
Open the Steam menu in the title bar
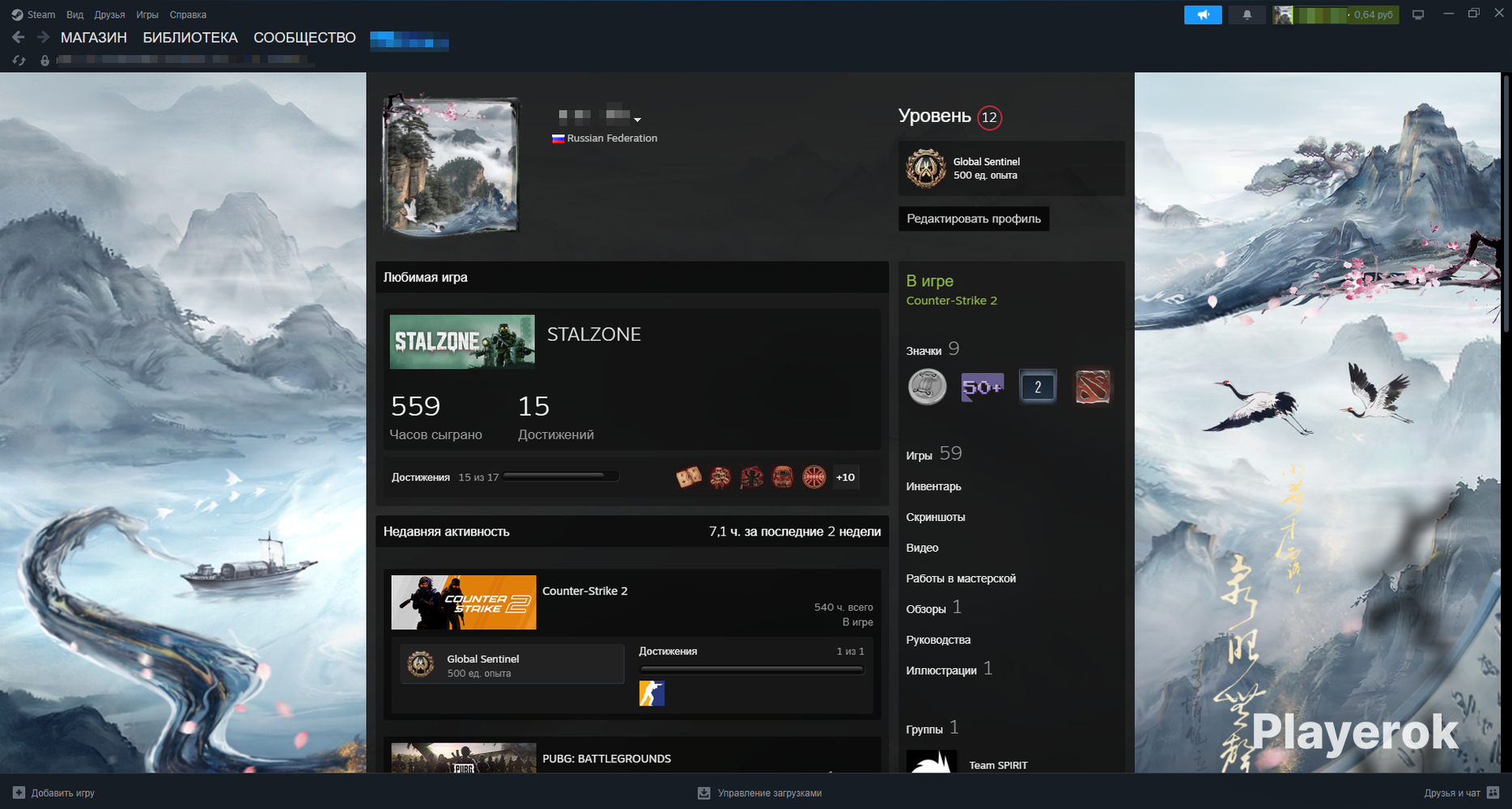tap(33, 15)
